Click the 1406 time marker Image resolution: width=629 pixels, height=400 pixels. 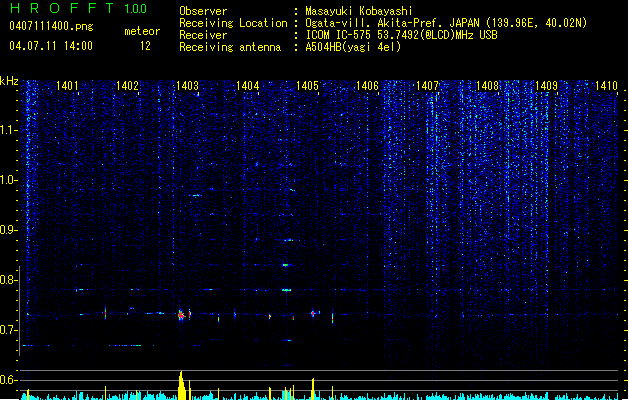coord(367,85)
